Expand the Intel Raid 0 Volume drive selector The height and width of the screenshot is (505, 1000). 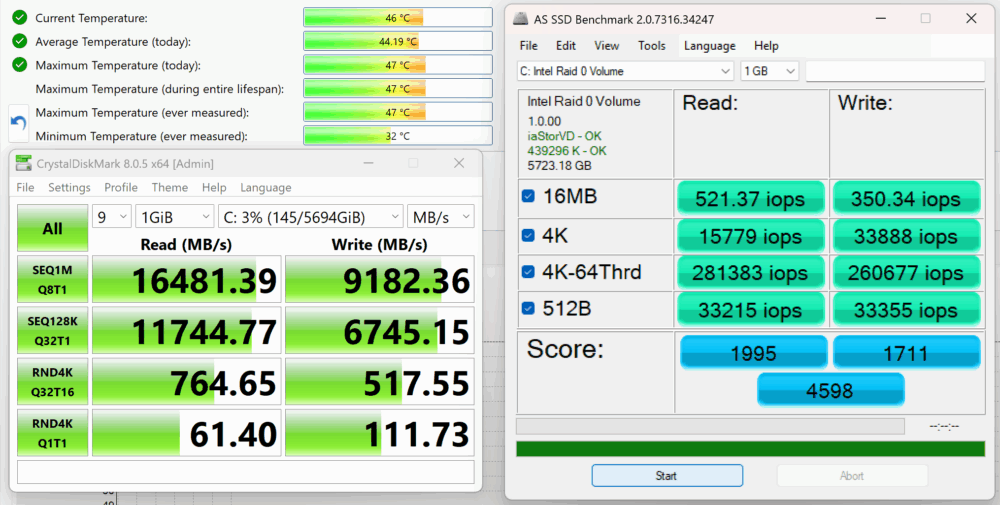coord(625,71)
